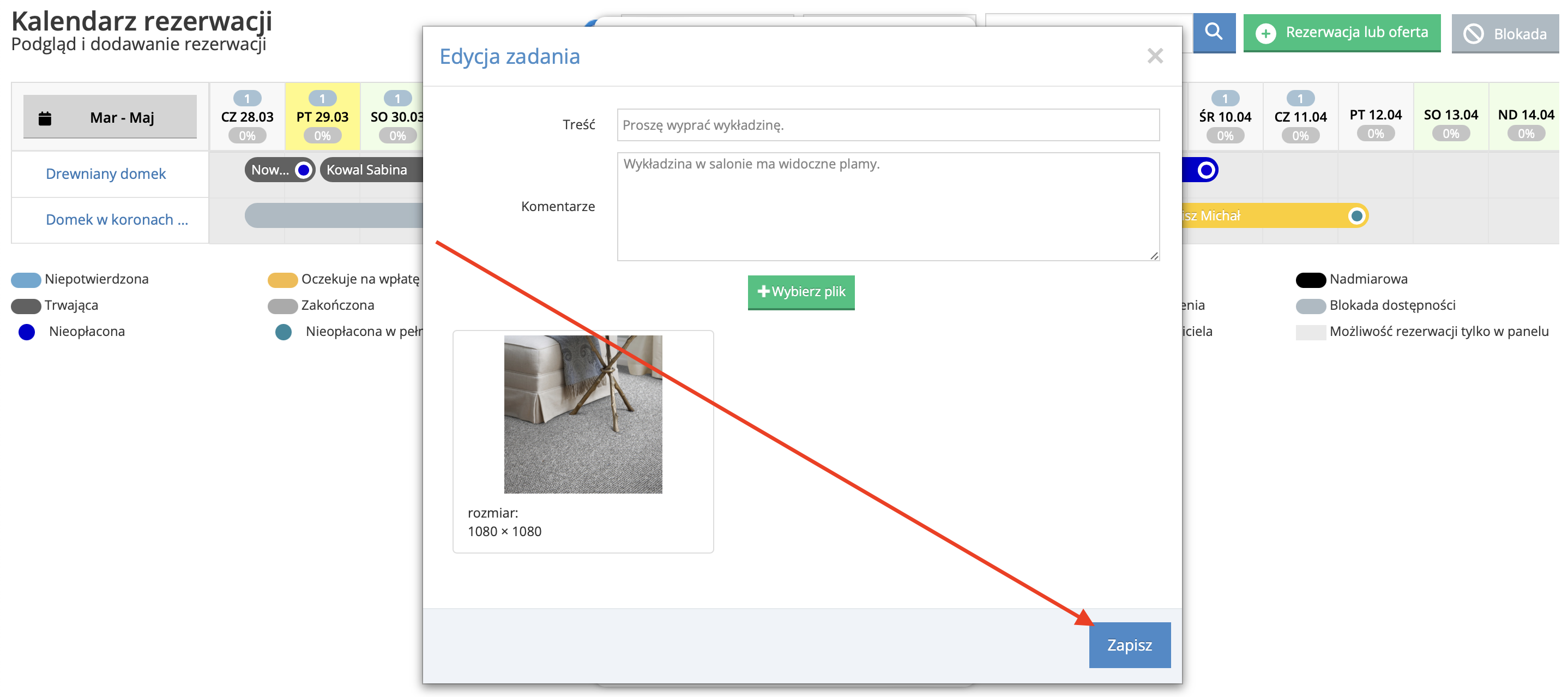
Task: Click Rezerwacja lub oferta button
Action: [x=1342, y=33]
